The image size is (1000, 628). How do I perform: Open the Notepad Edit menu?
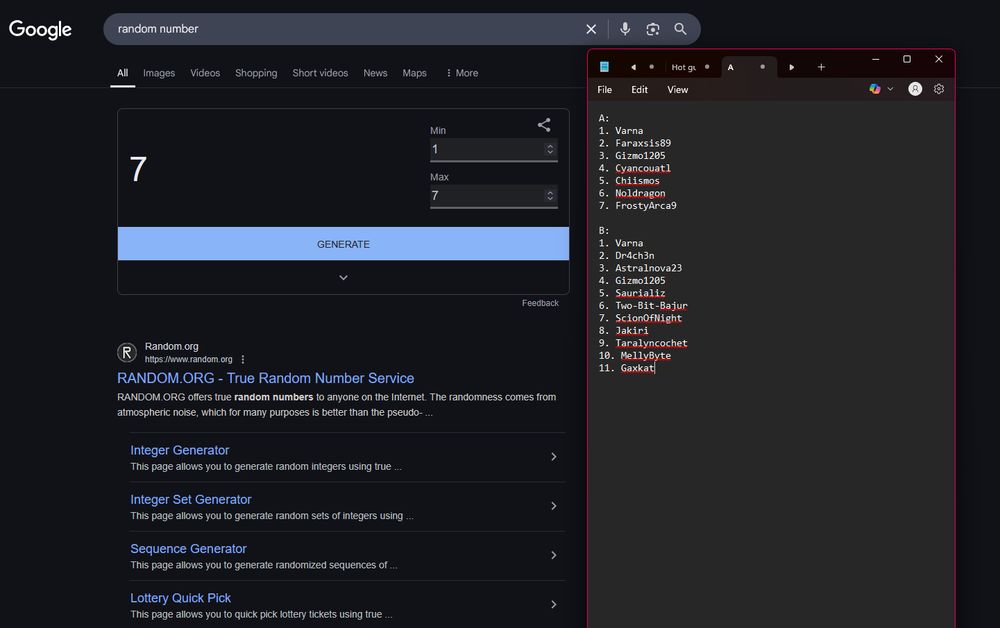click(x=639, y=90)
